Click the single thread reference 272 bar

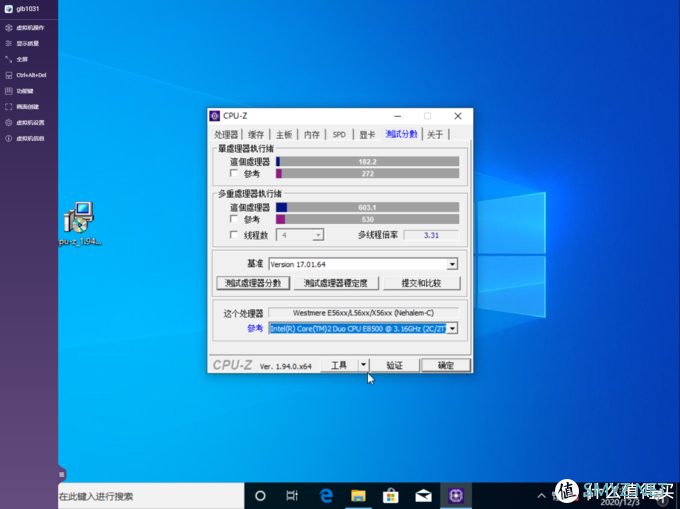pos(367,173)
